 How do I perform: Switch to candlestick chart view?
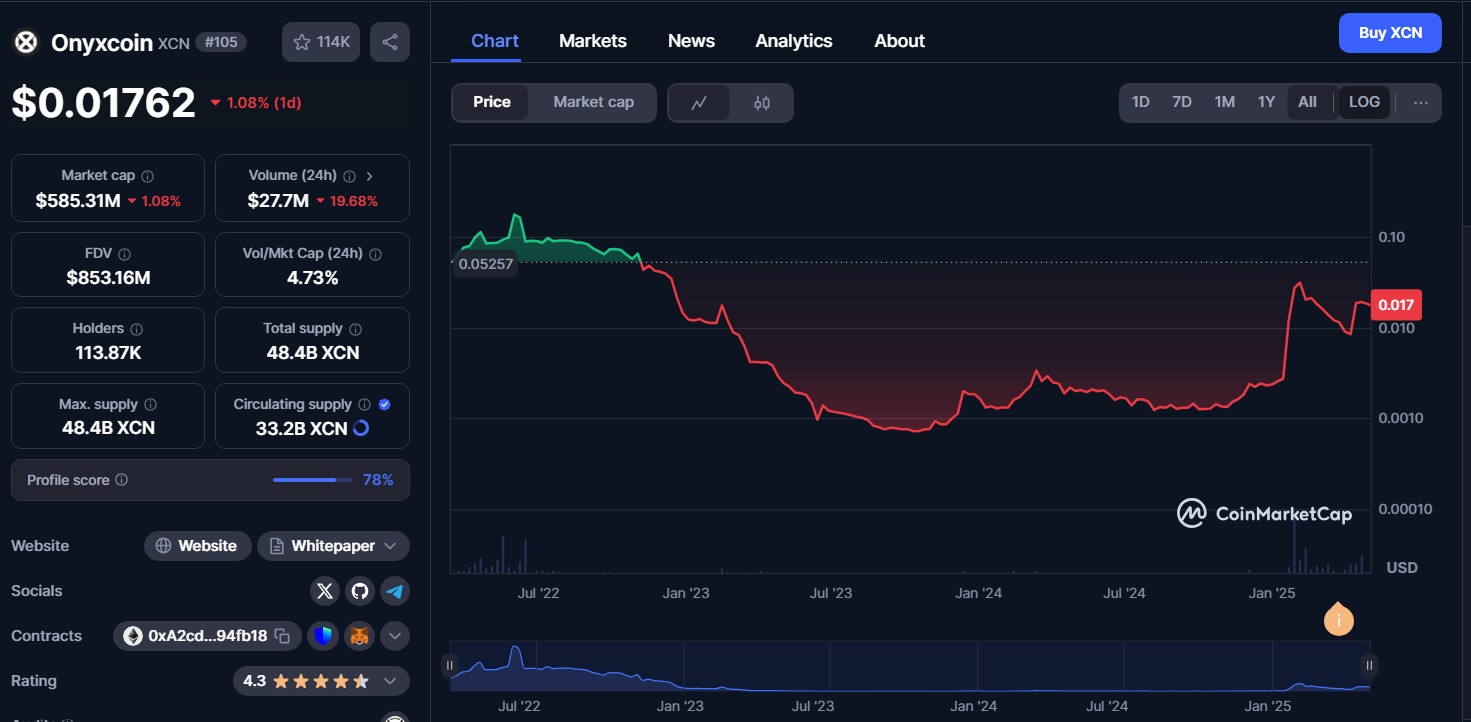[x=762, y=102]
